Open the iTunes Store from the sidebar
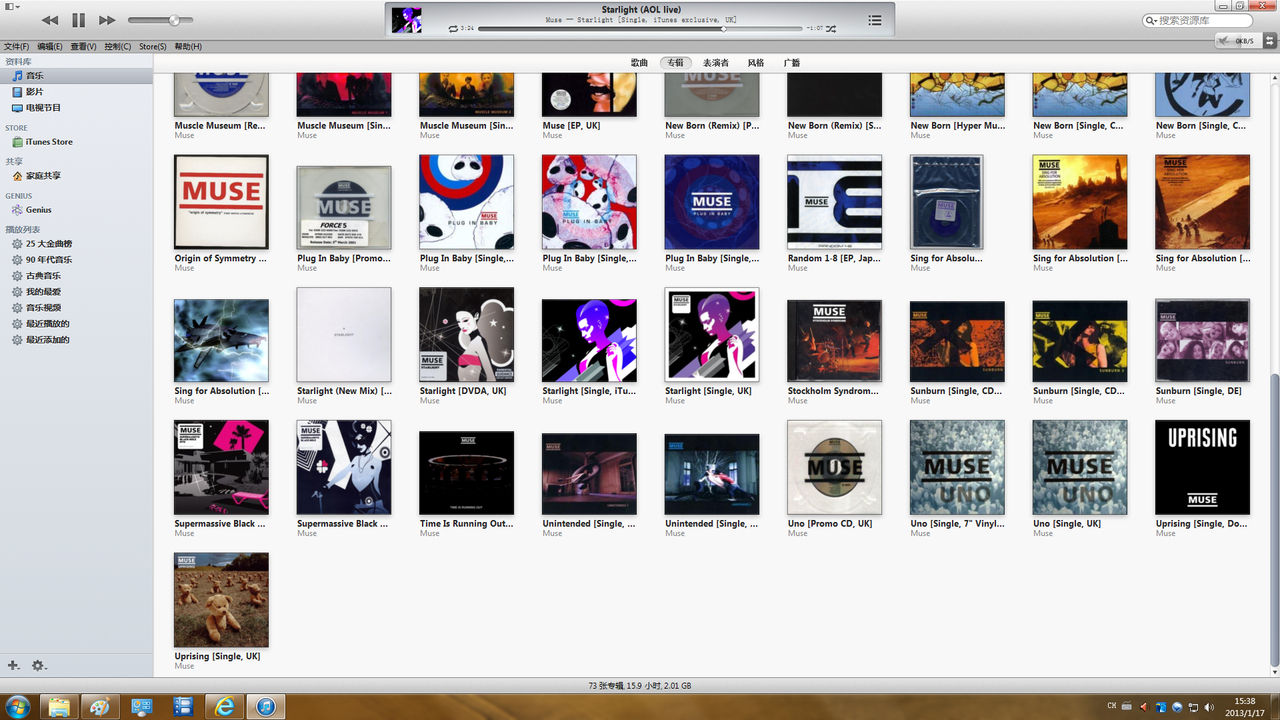 pyautogui.click(x=76, y=142)
